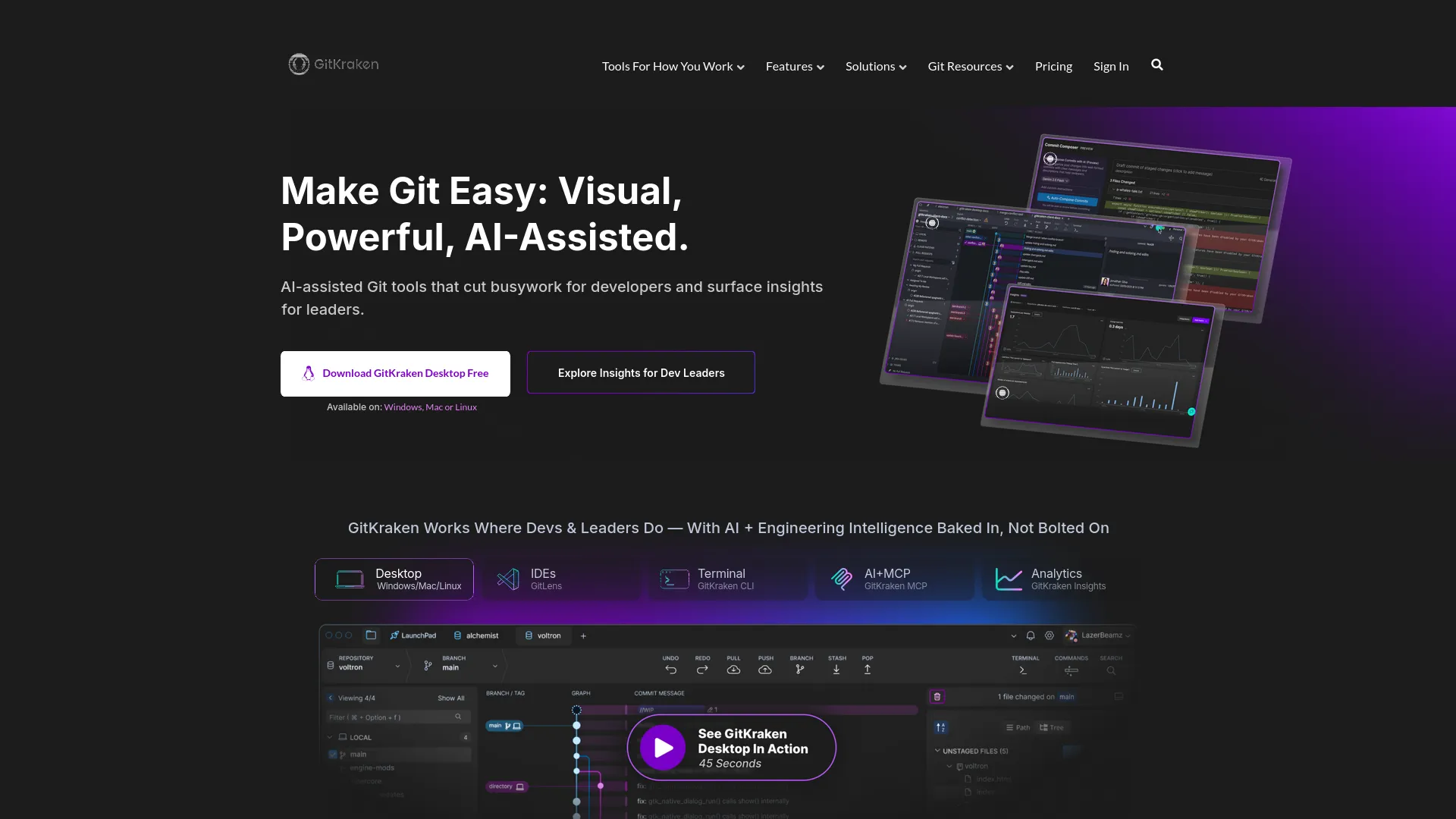Click the trash icon above file changes
Viewport: 1456px width, 819px height.
[937, 697]
